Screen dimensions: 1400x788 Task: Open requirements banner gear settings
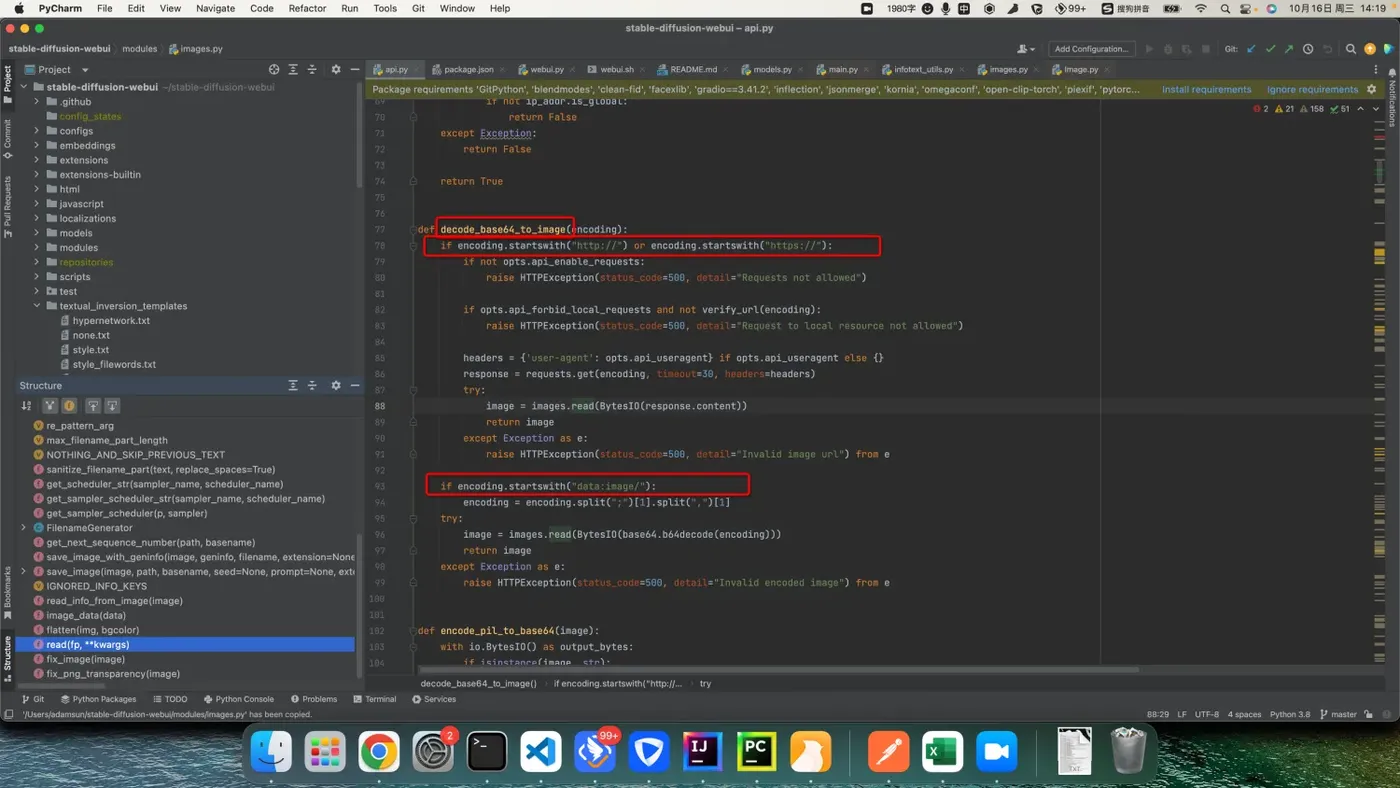[x=1371, y=89]
